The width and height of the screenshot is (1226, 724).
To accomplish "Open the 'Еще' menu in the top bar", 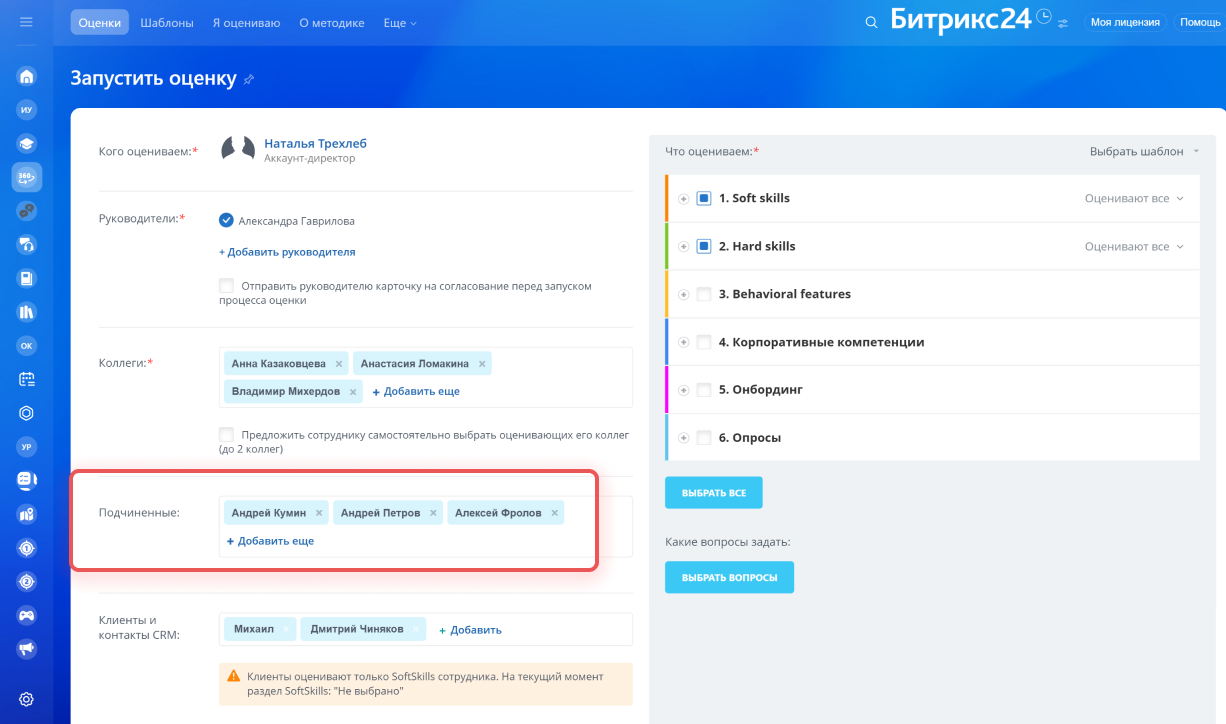I will (x=400, y=22).
